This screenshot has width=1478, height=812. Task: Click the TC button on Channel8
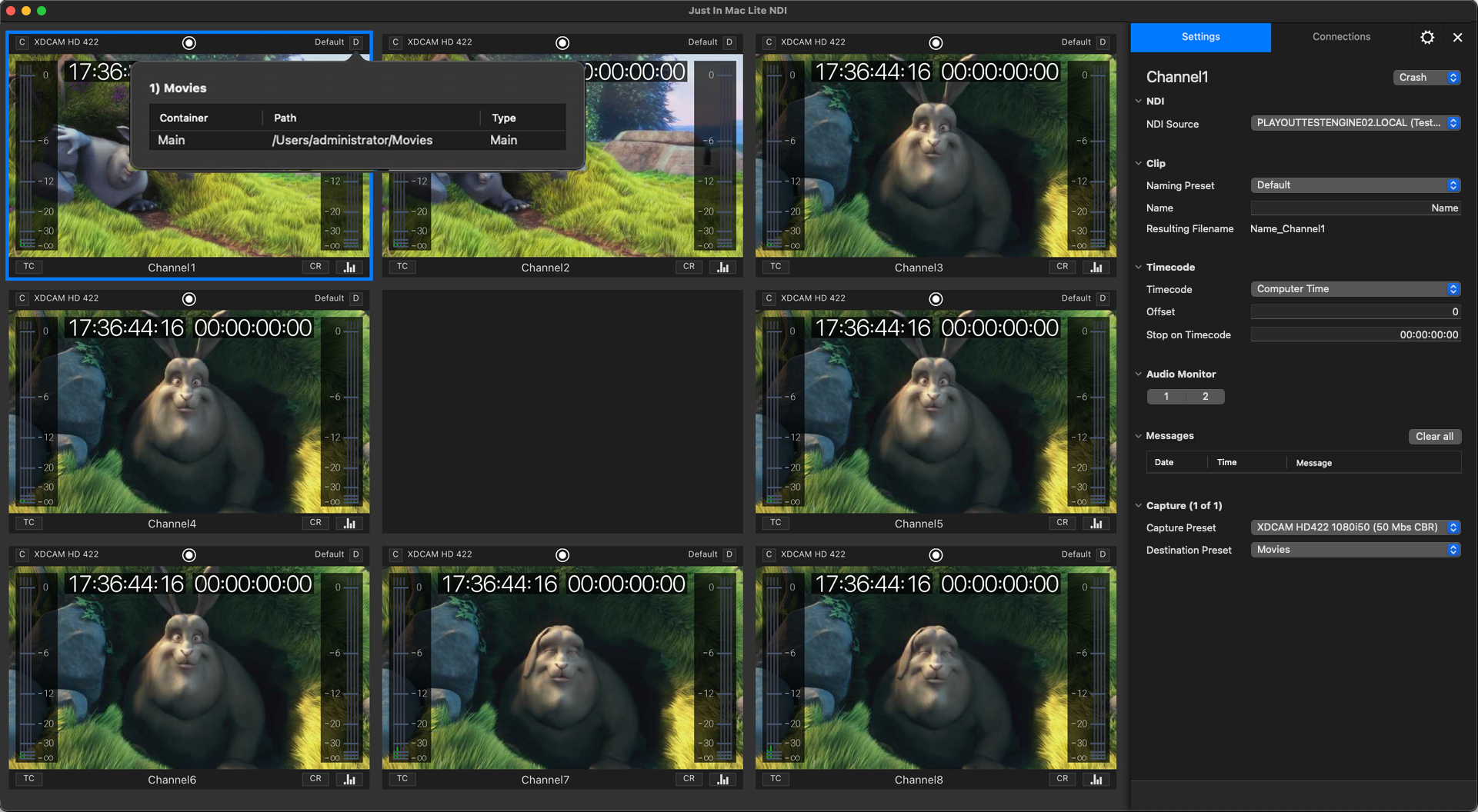click(776, 778)
